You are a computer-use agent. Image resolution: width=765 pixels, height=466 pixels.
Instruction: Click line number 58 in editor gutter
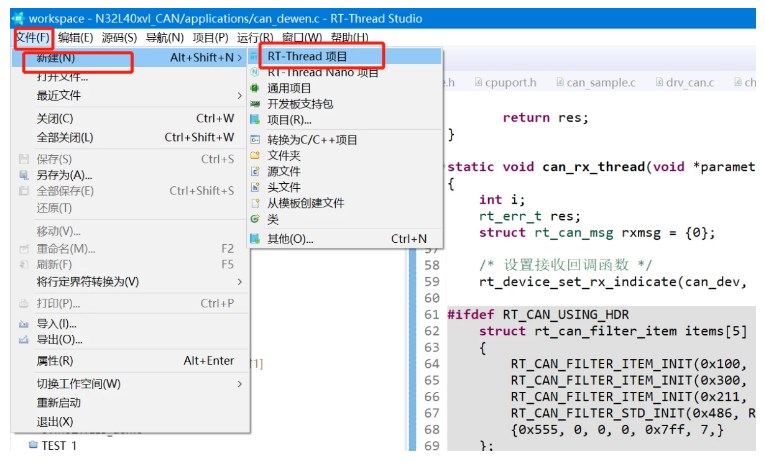(432, 265)
